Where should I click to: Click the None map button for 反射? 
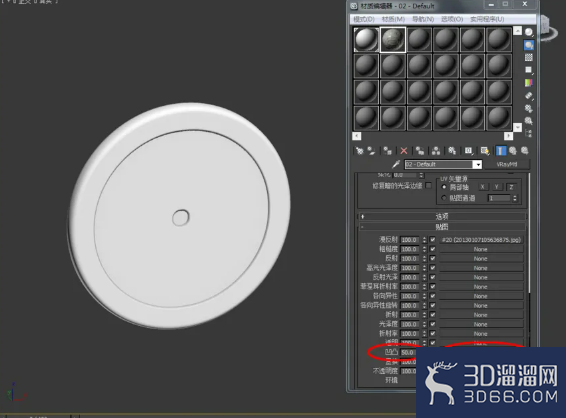[x=481, y=258]
